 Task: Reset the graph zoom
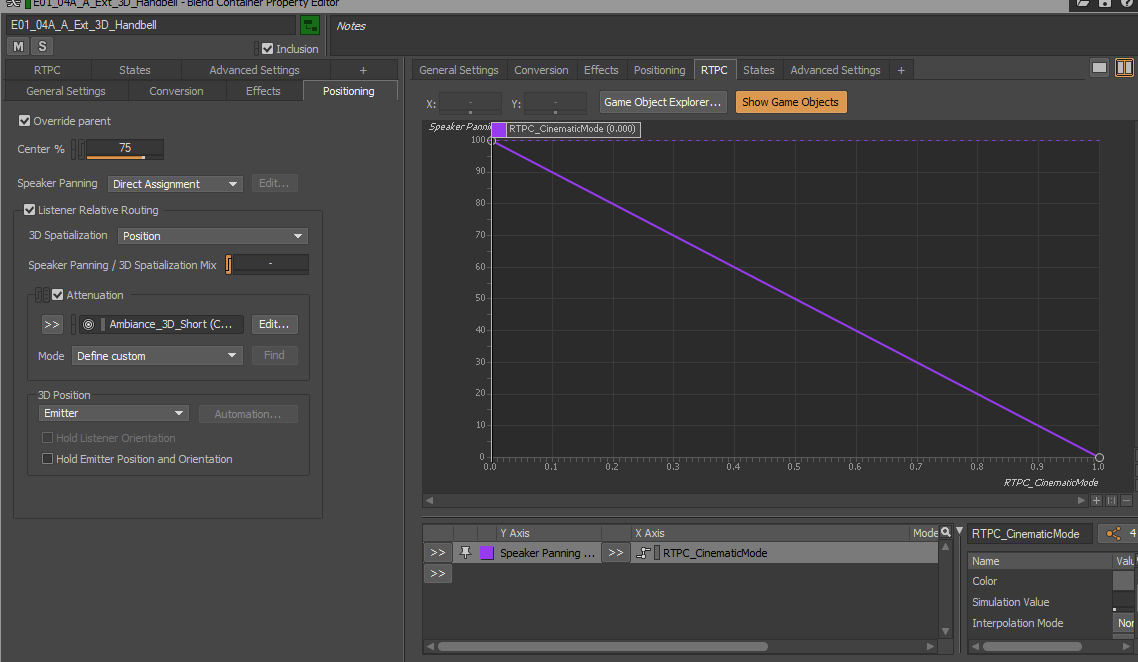pyautogui.click(x=1111, y=501)
